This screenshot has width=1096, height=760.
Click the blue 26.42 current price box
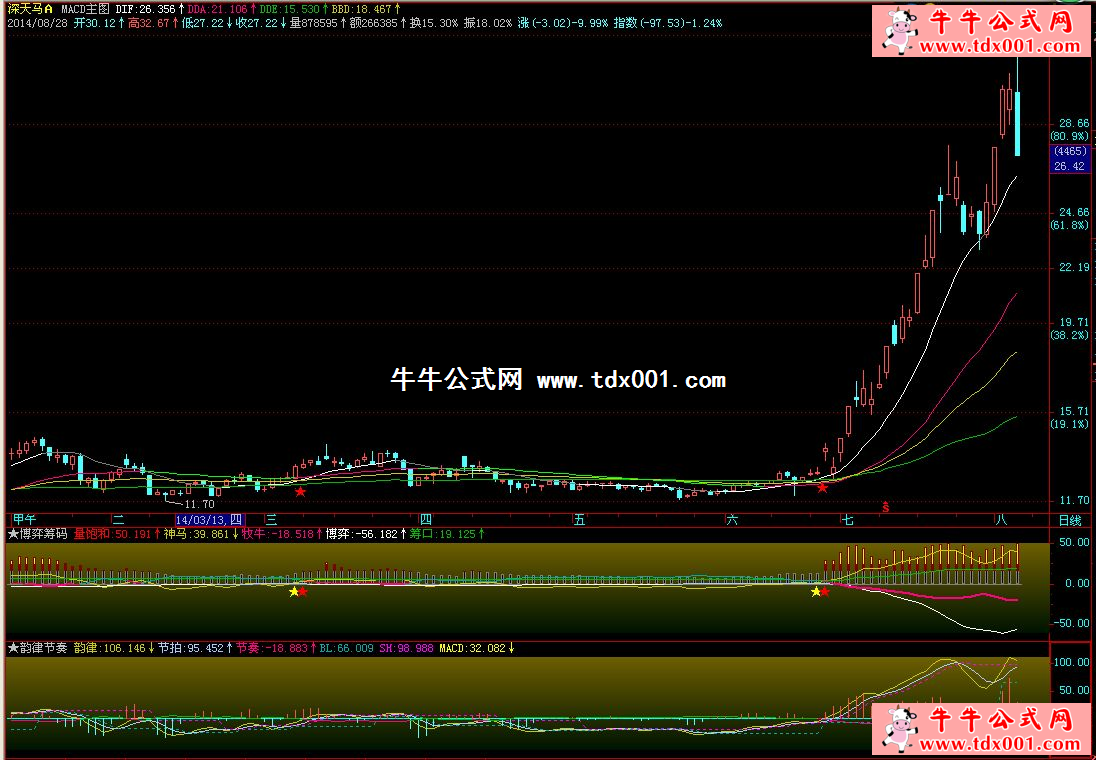click(x=1069, y=166)
